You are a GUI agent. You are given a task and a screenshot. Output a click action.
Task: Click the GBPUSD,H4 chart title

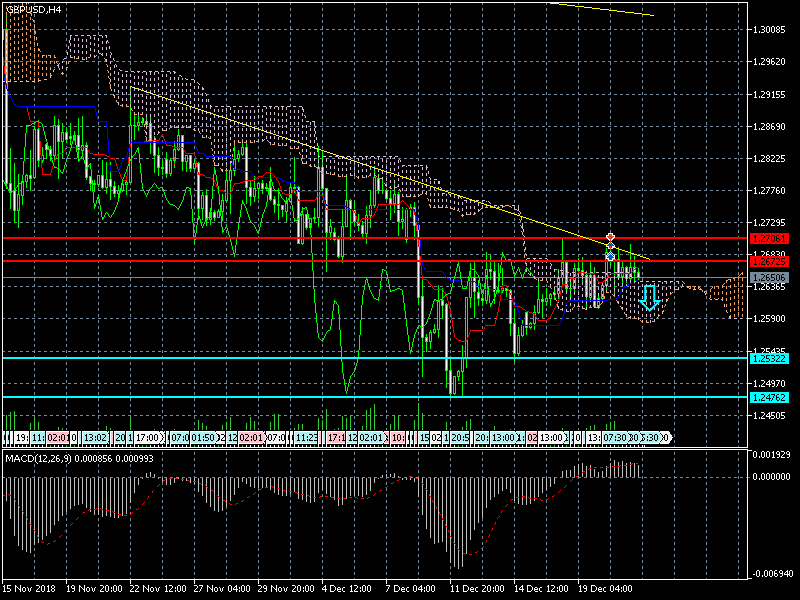click(x=33, y=8)
